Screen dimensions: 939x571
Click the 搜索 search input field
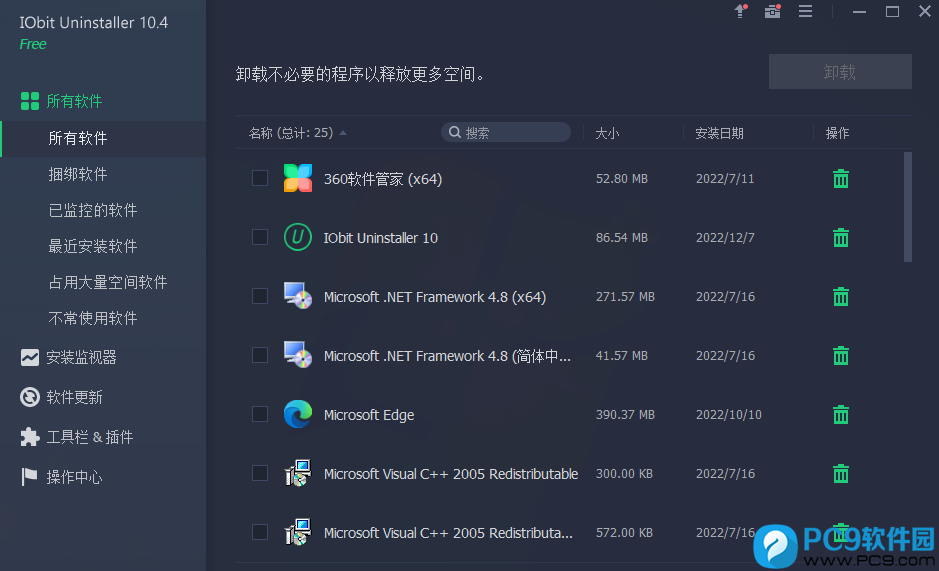tap(506, 132)
